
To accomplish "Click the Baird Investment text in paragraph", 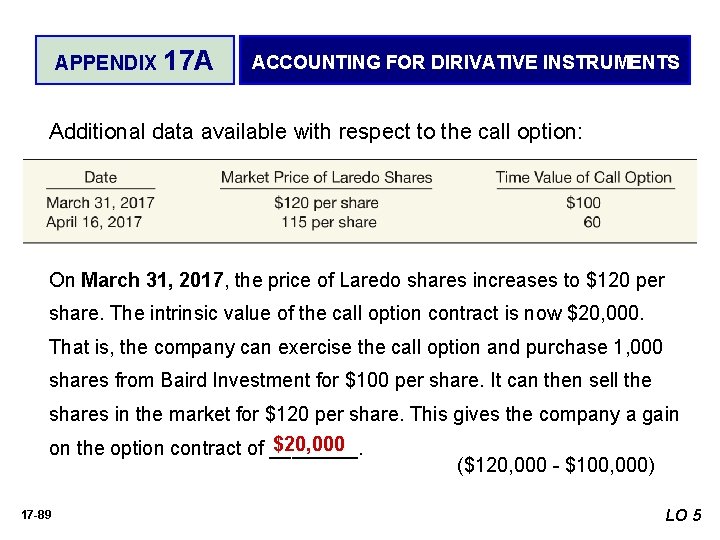I will pyautogui.click(x=236, y=380).
